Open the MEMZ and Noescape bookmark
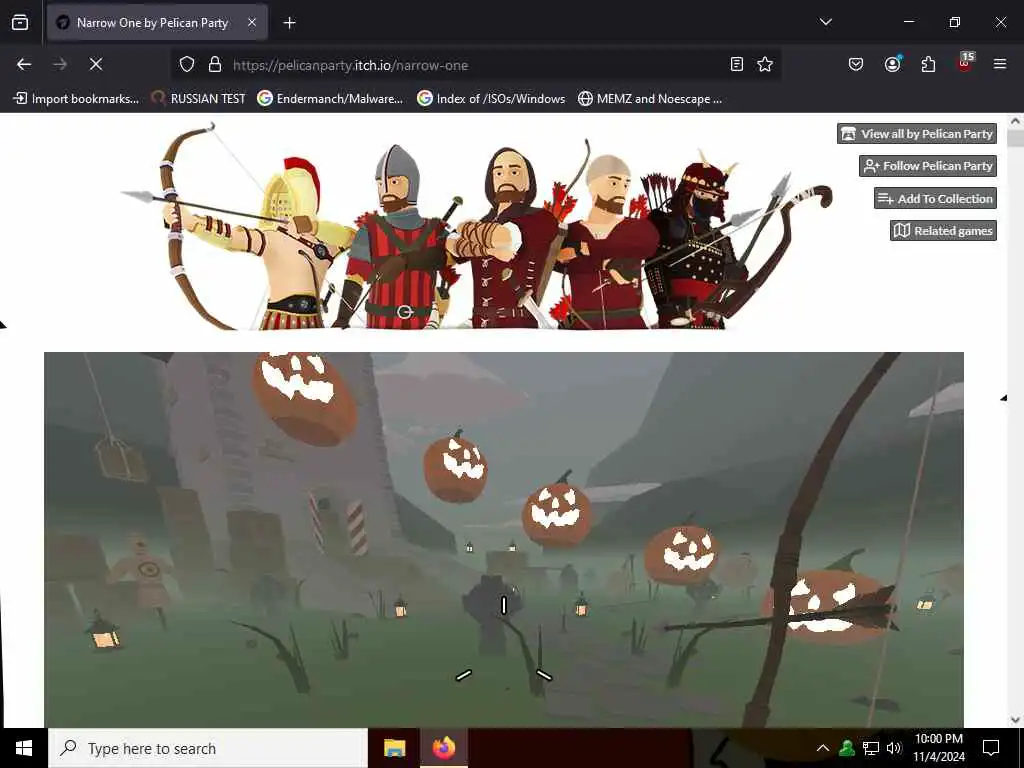 pyautogui.click(x=650, y=99)
